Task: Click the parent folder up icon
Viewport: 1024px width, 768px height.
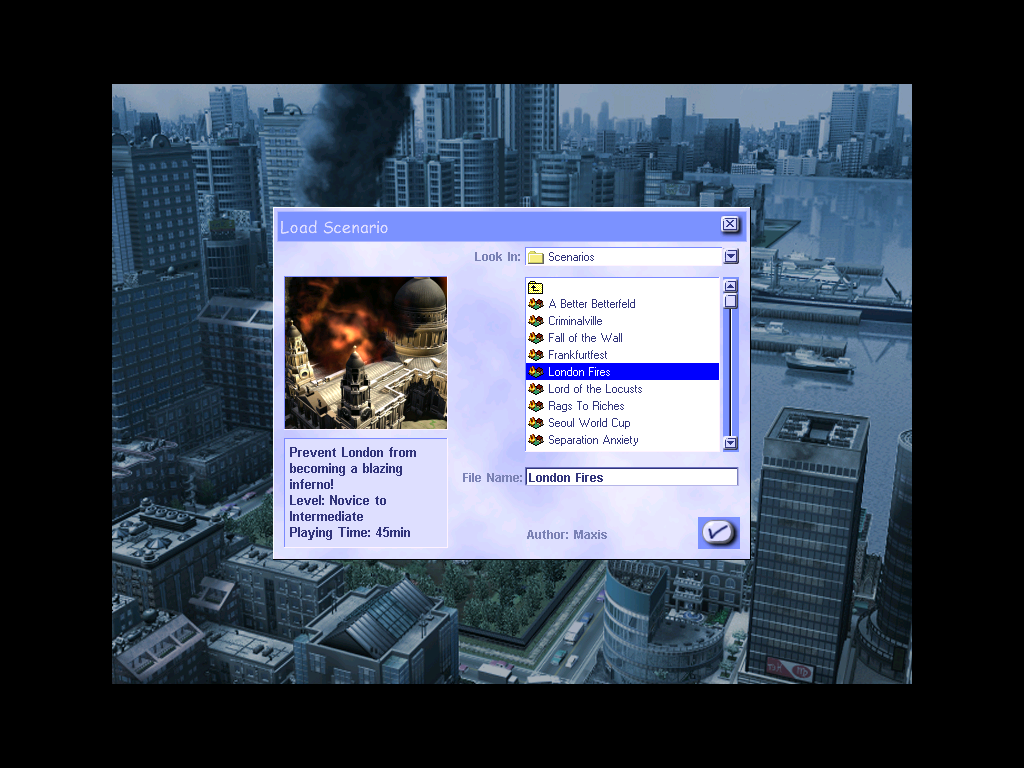Action: point(535,288)
